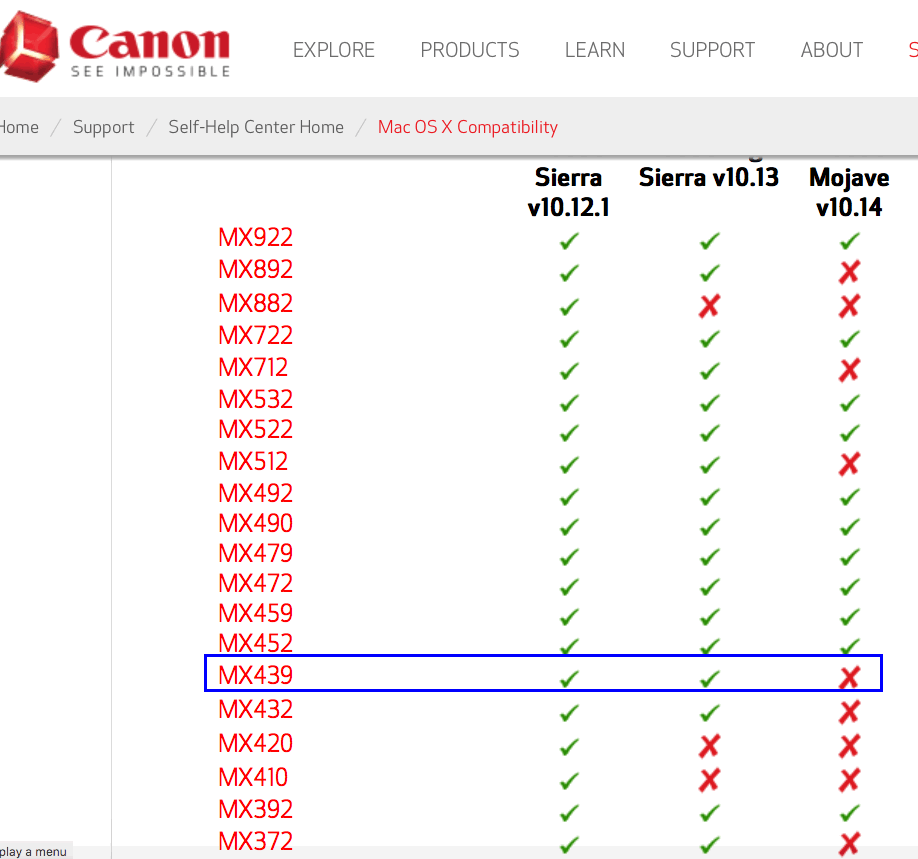Open the MX532 printer link
The width and height of the screenshot is (918, 859).
click(255, 400)
